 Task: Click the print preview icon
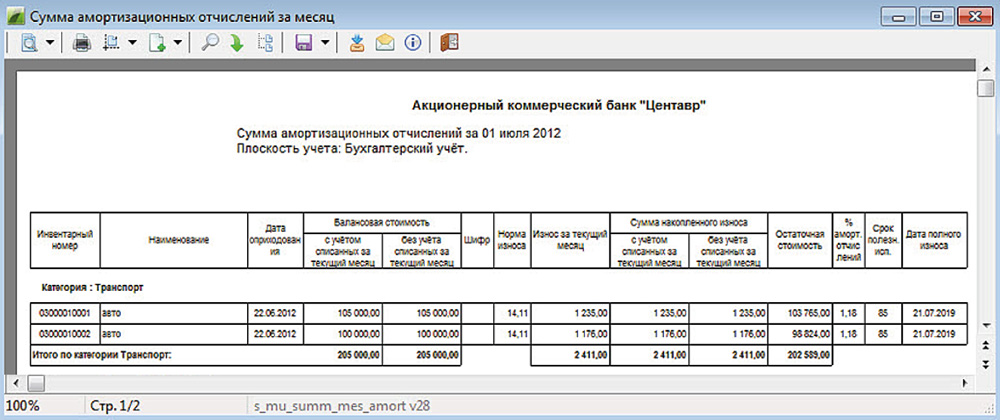tap(28, 43)
